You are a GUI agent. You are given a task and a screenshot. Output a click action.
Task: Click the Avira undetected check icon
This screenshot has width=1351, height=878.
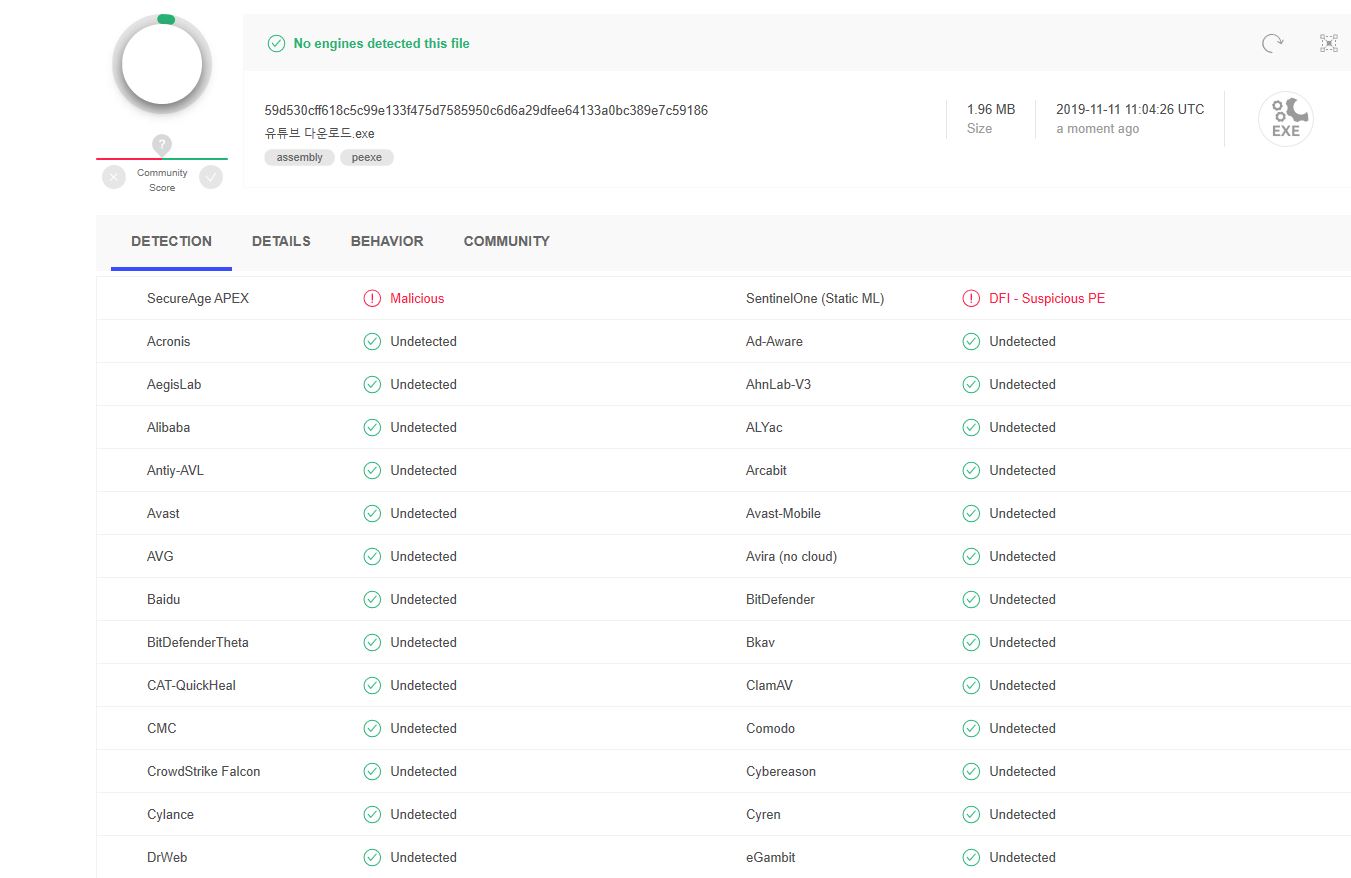[971, 556]
